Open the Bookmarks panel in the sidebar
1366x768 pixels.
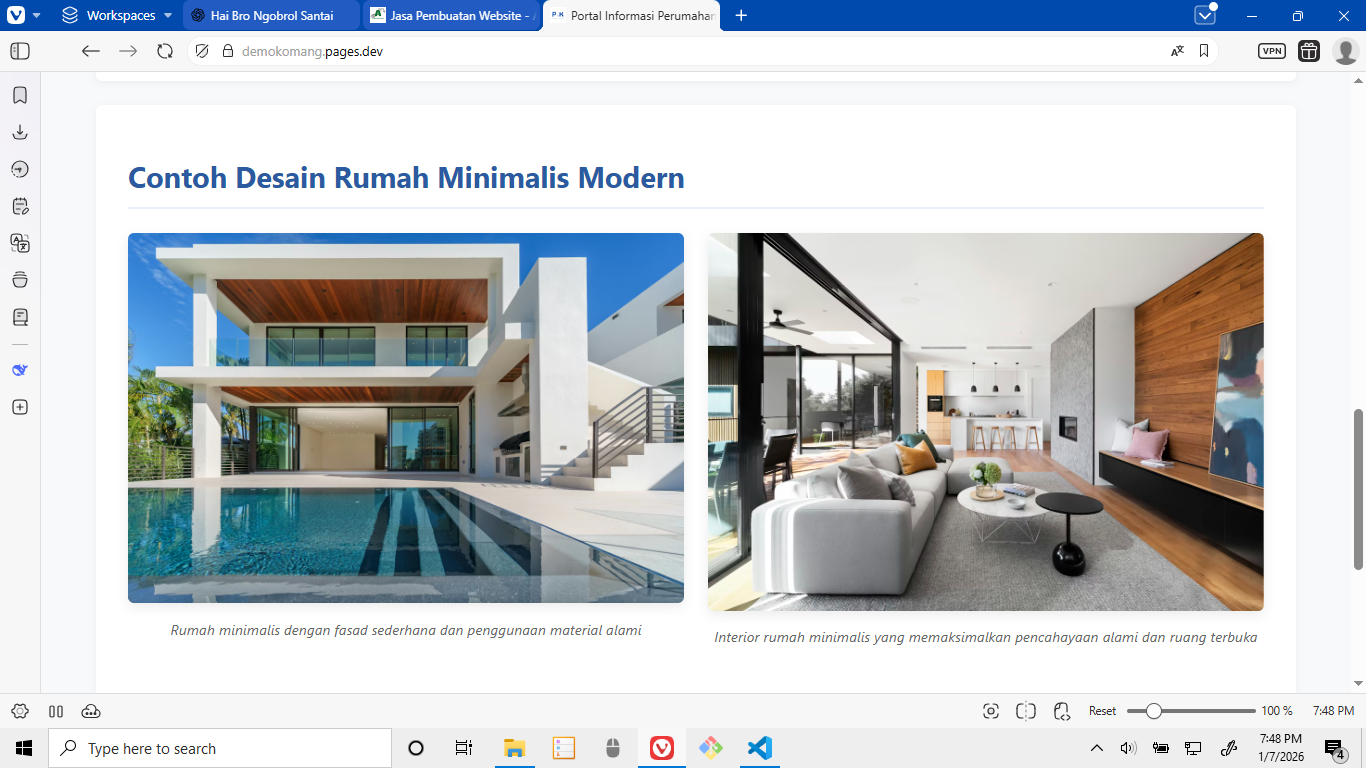pyautogui.click(x=19, y=95)
